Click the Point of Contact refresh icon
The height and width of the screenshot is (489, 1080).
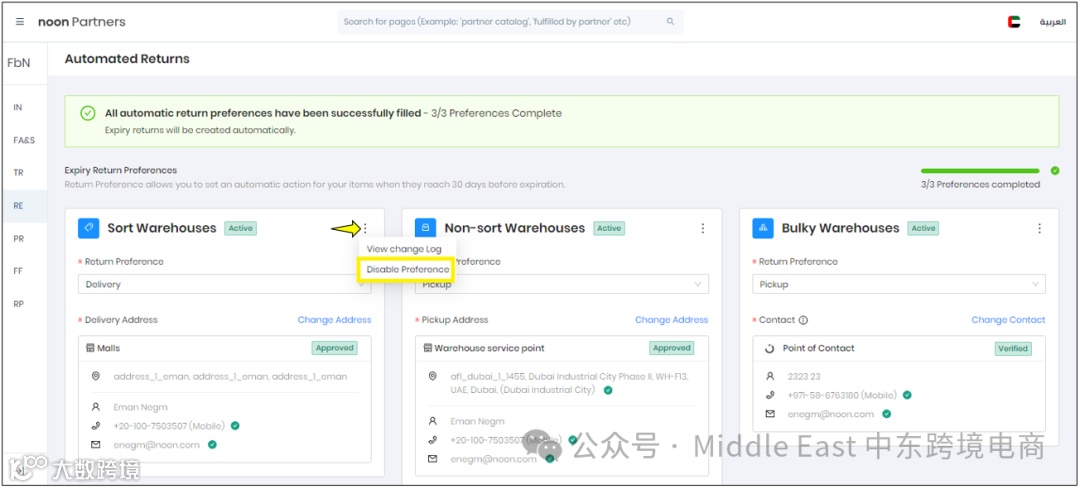(x=770, y=348)
